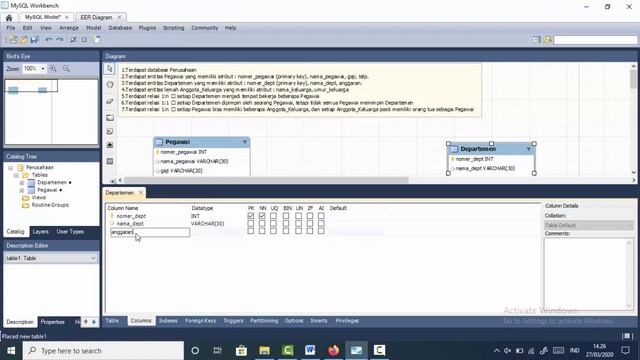Click the Bird's Eye overview thumbnail
640x360 pixels.
51,112
